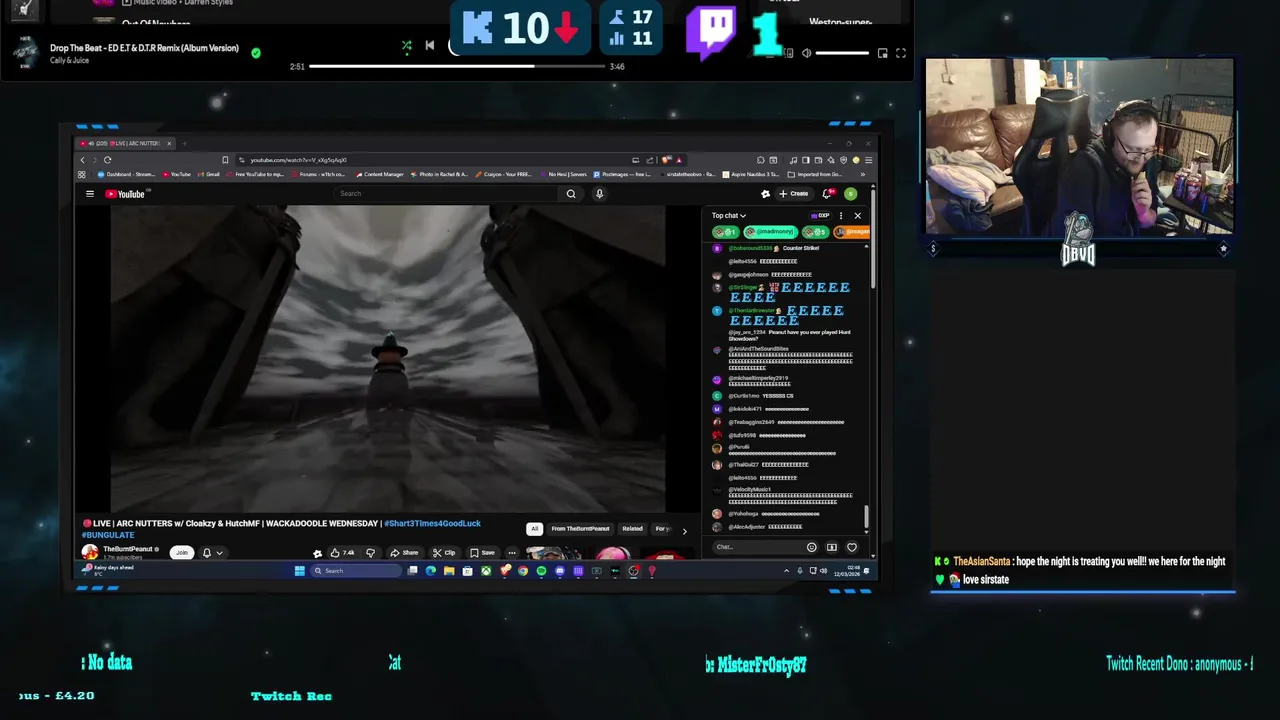Click the Join membership button

pyautogui.click(x=182, y=552)
